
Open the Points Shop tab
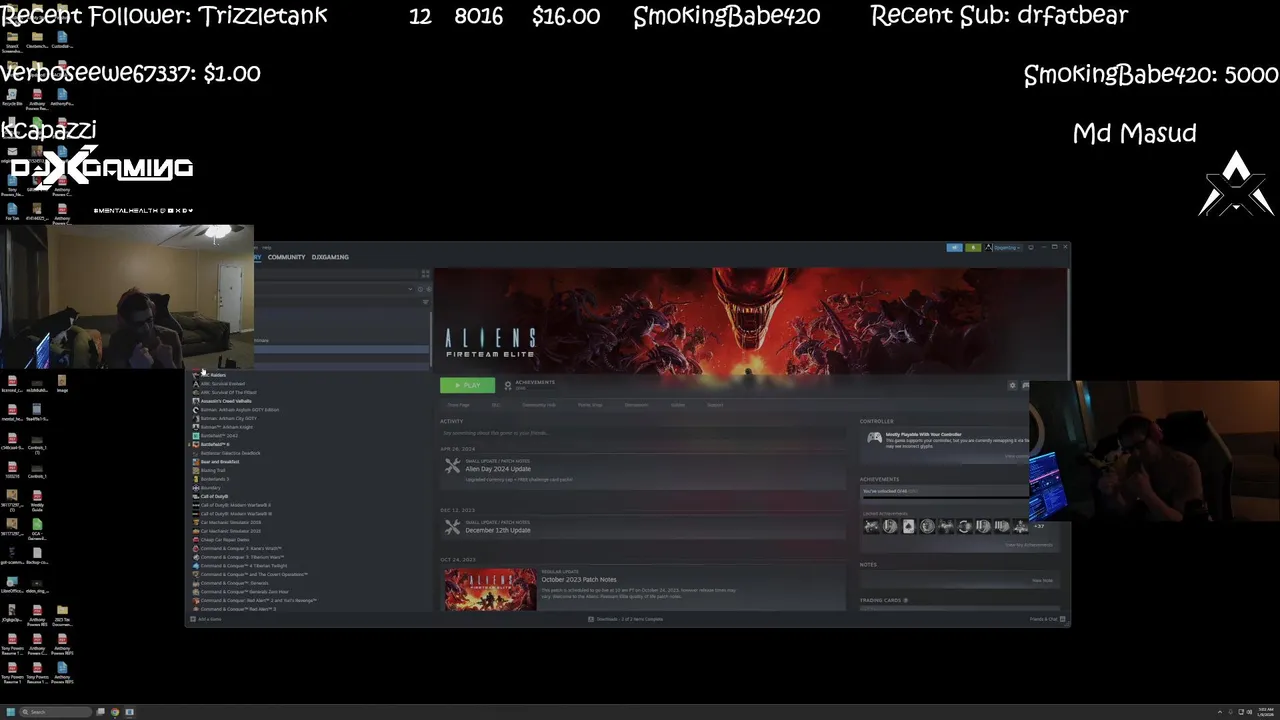click(590, 405)
